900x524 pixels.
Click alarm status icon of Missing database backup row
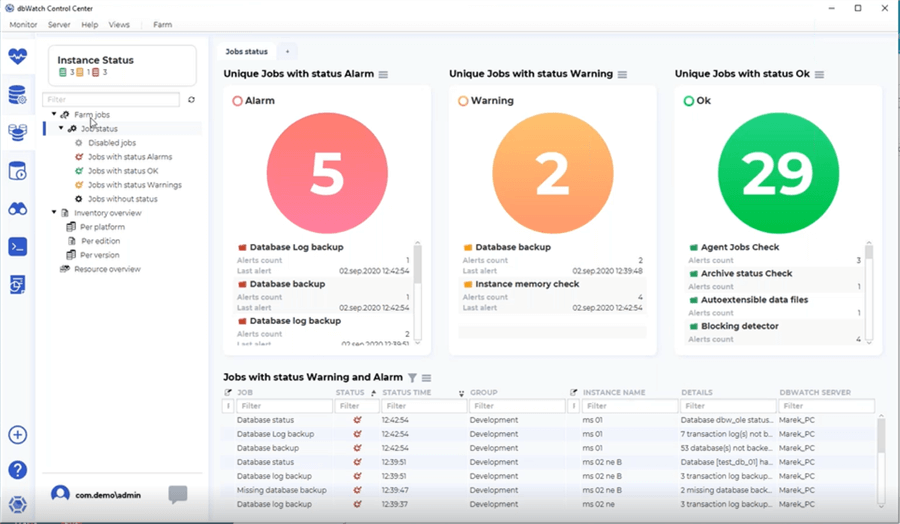pyautogui.click(x=357, y=490)
